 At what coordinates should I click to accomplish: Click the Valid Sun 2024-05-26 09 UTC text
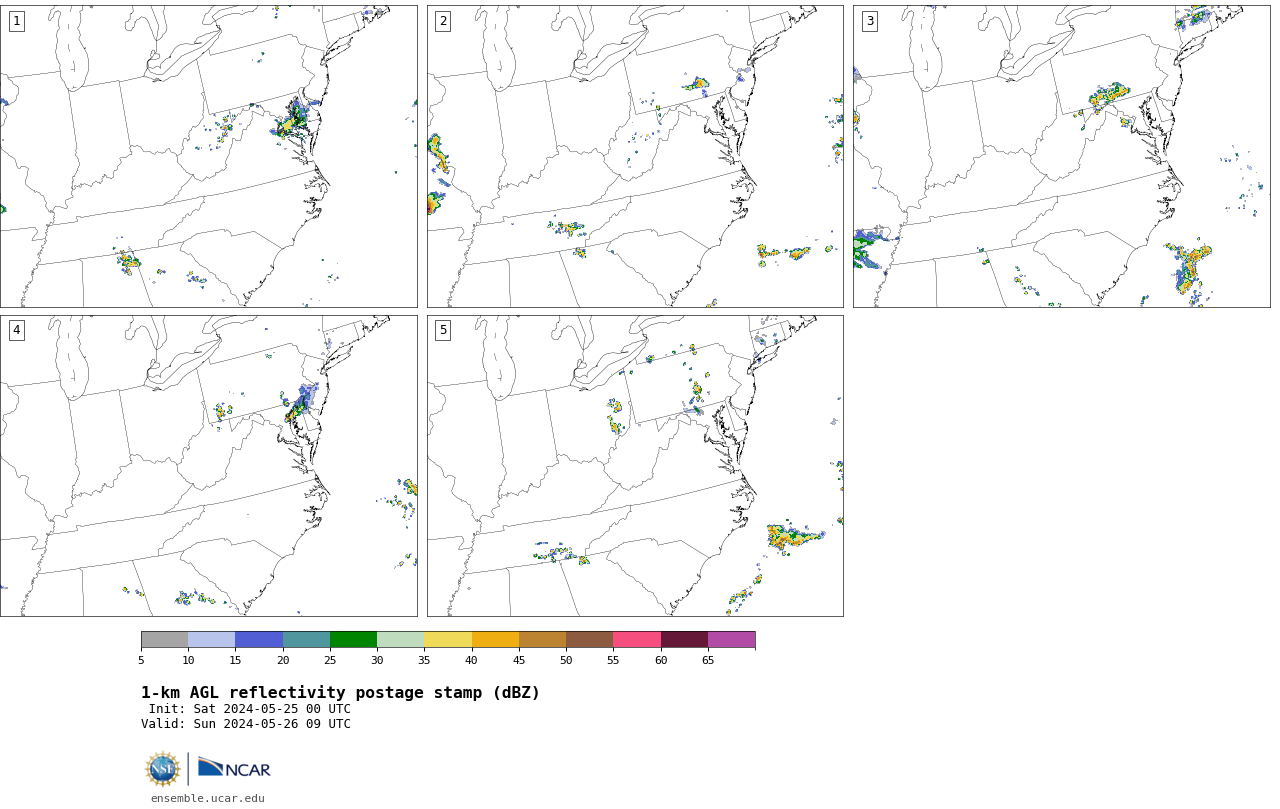246,724
